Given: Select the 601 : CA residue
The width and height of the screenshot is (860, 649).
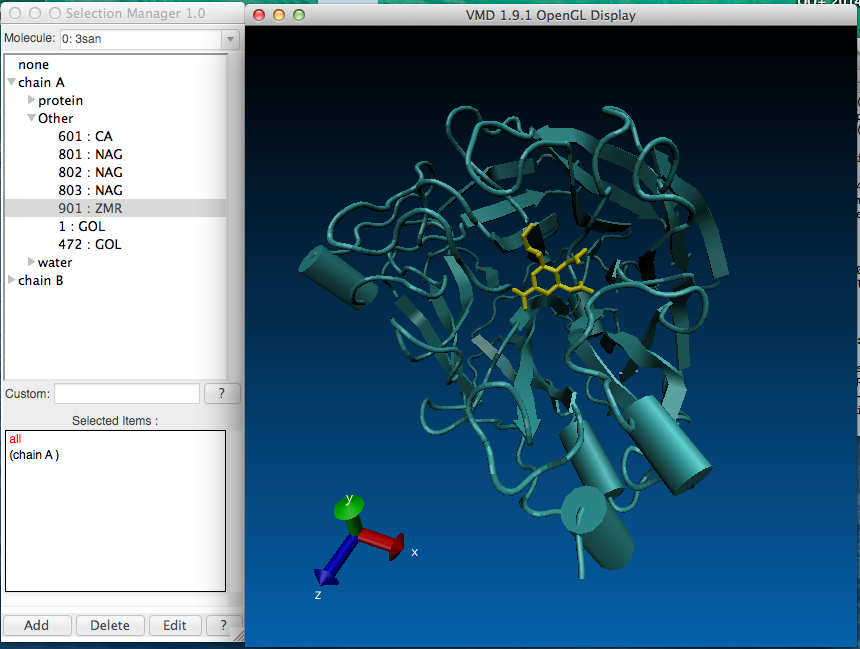Looking at the screenshot, I should pyautogui.click(x=85, y=137).
